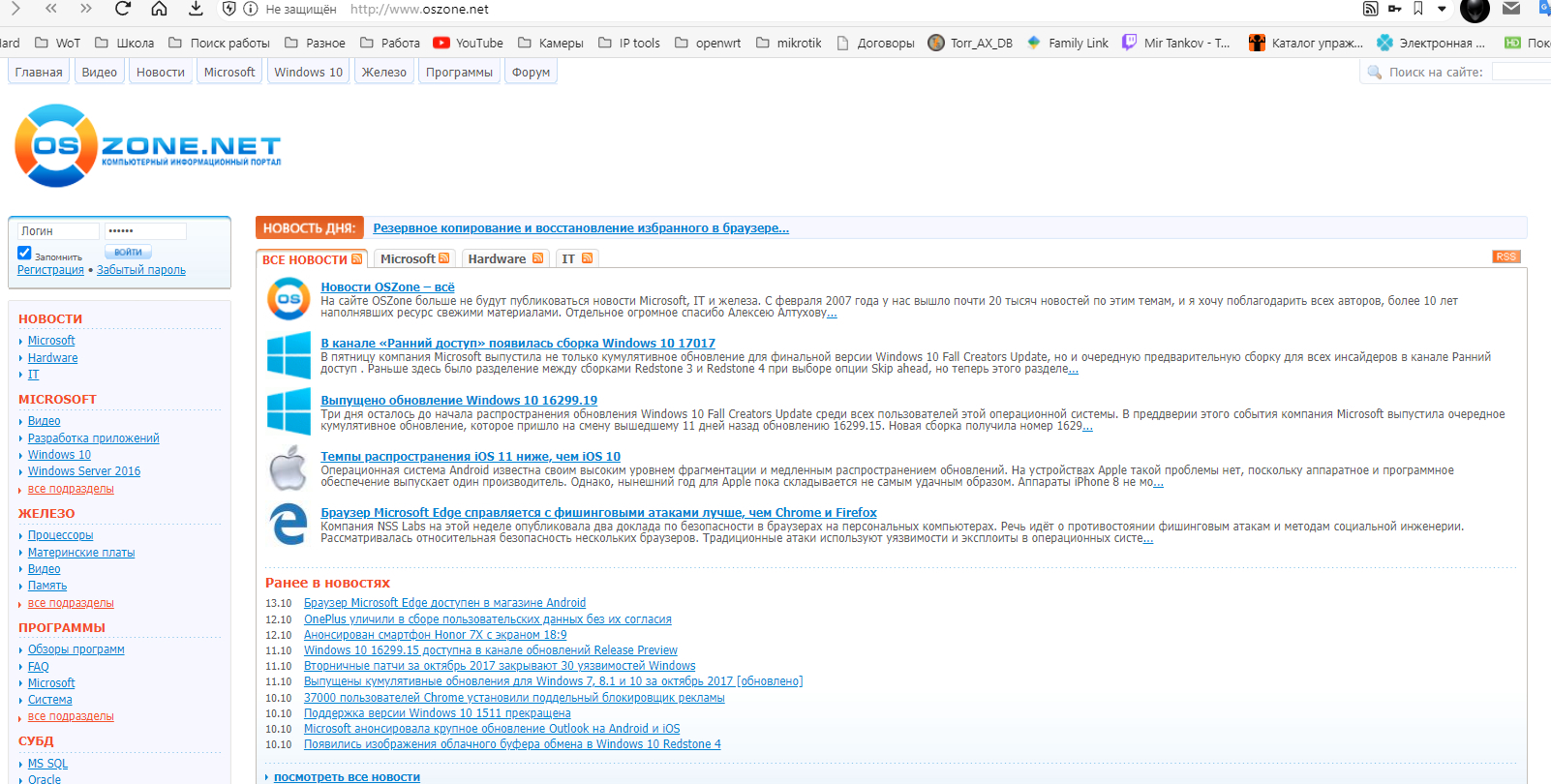Screen dimensions: 1551x784
Task: Uncheck the Запомнить checkbox
Action: pos(24,253)
